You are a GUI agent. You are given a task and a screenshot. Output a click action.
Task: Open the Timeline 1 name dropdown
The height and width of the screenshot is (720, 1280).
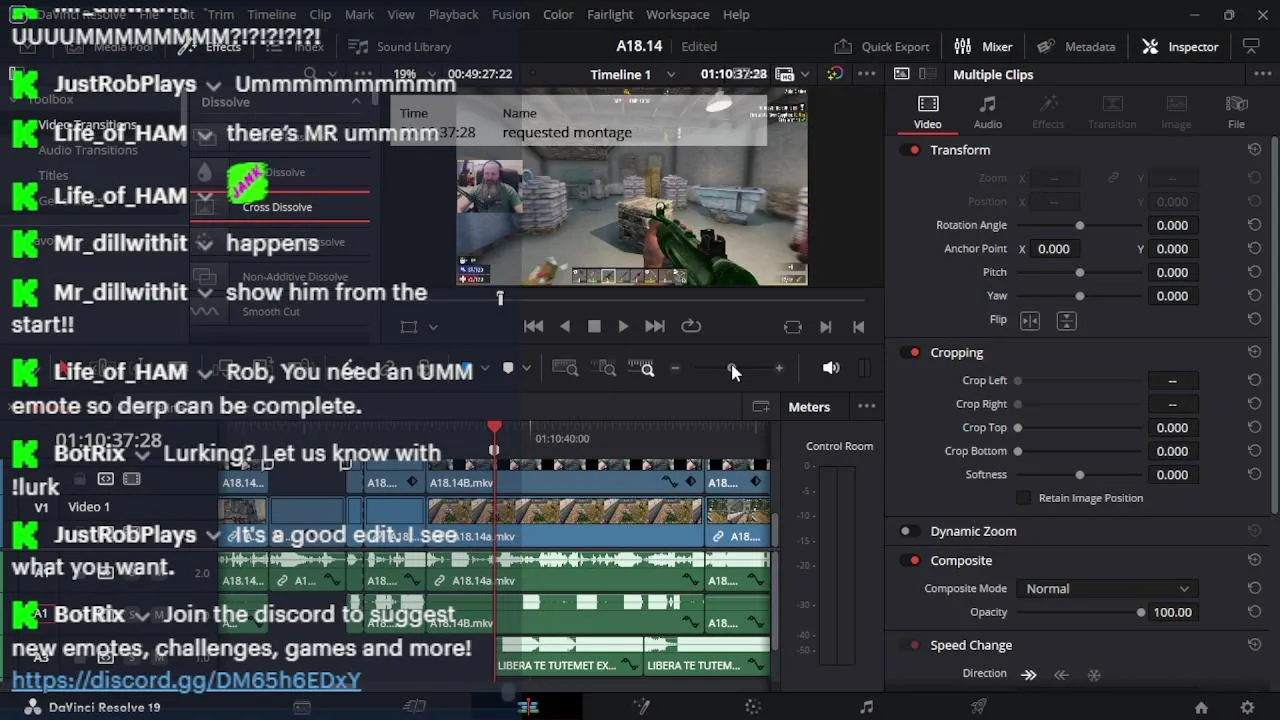[x=670, y=75]
